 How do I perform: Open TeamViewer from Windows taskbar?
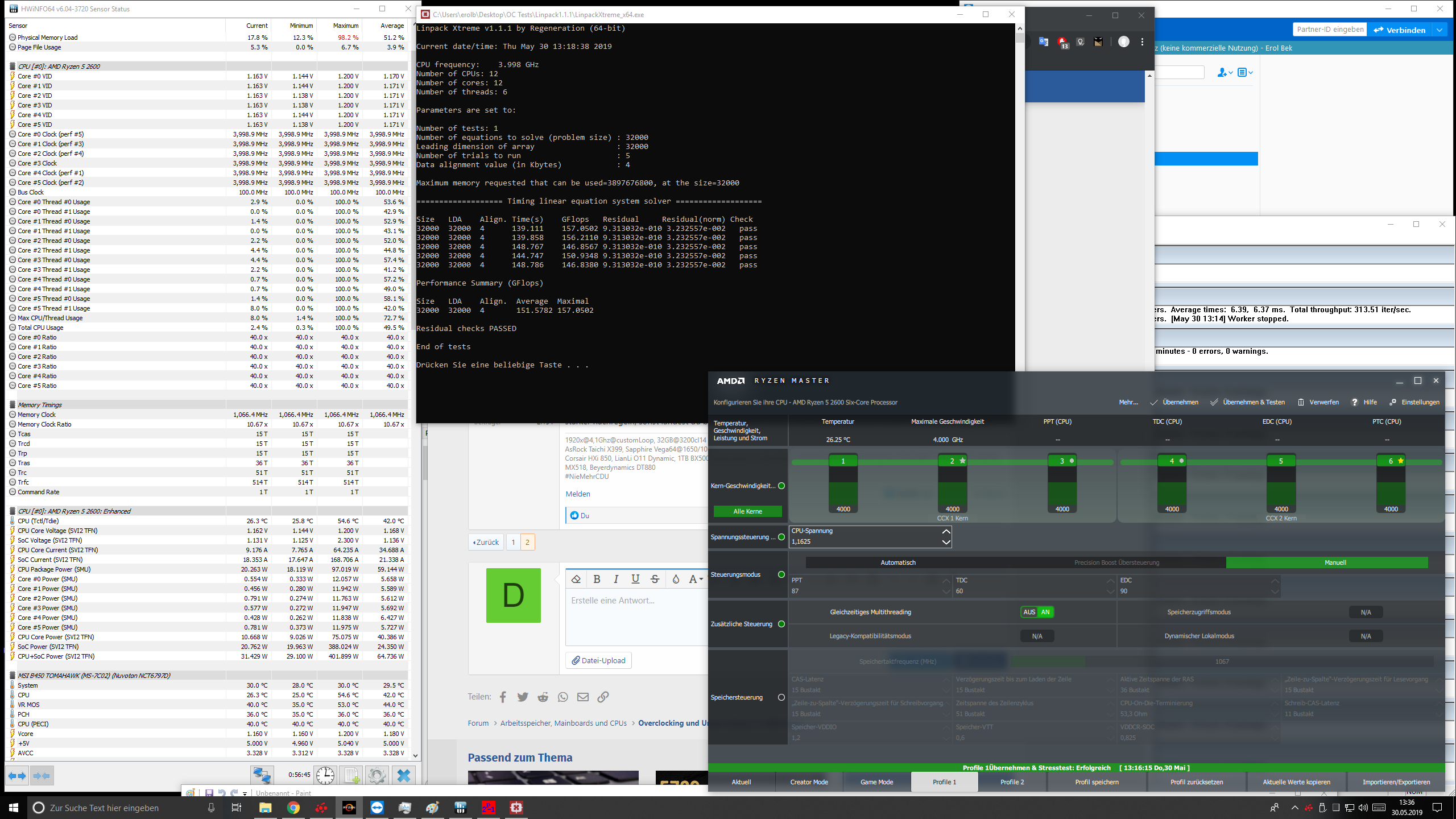pos(377,808)
